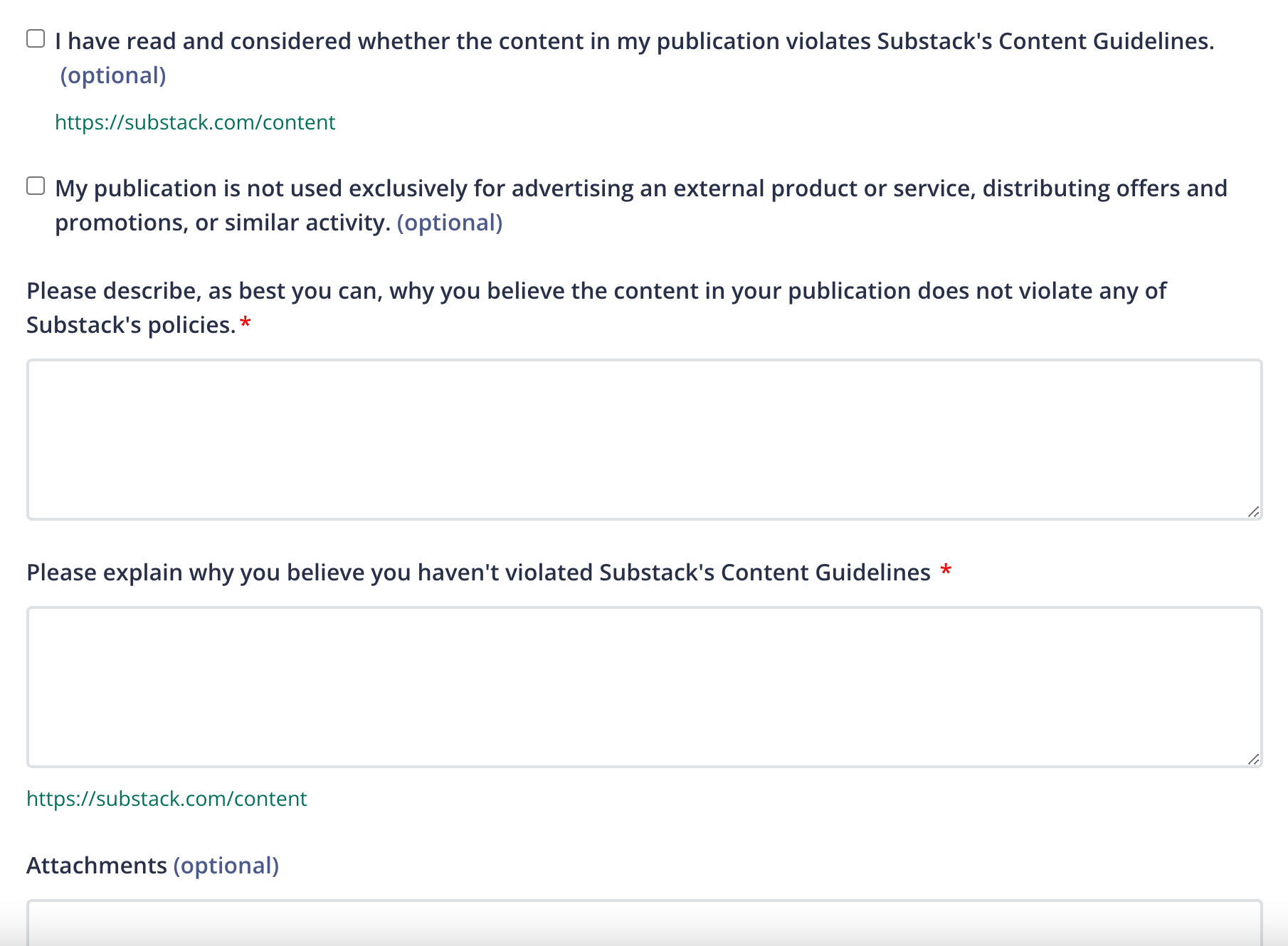This screenshot has width=1288, height=946.
Task: Click the 'My publication is not used exclusively' label text
Action: 641,206
